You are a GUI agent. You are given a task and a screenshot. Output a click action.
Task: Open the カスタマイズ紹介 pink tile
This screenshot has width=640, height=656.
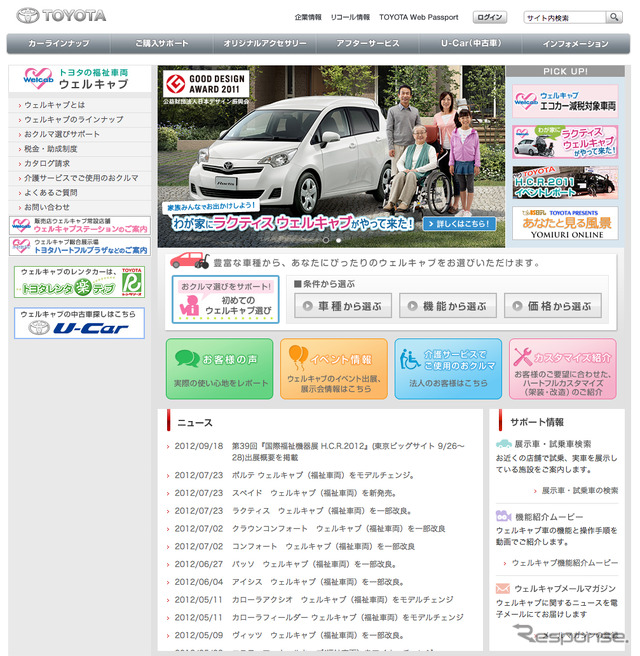[x=563, y=369]
